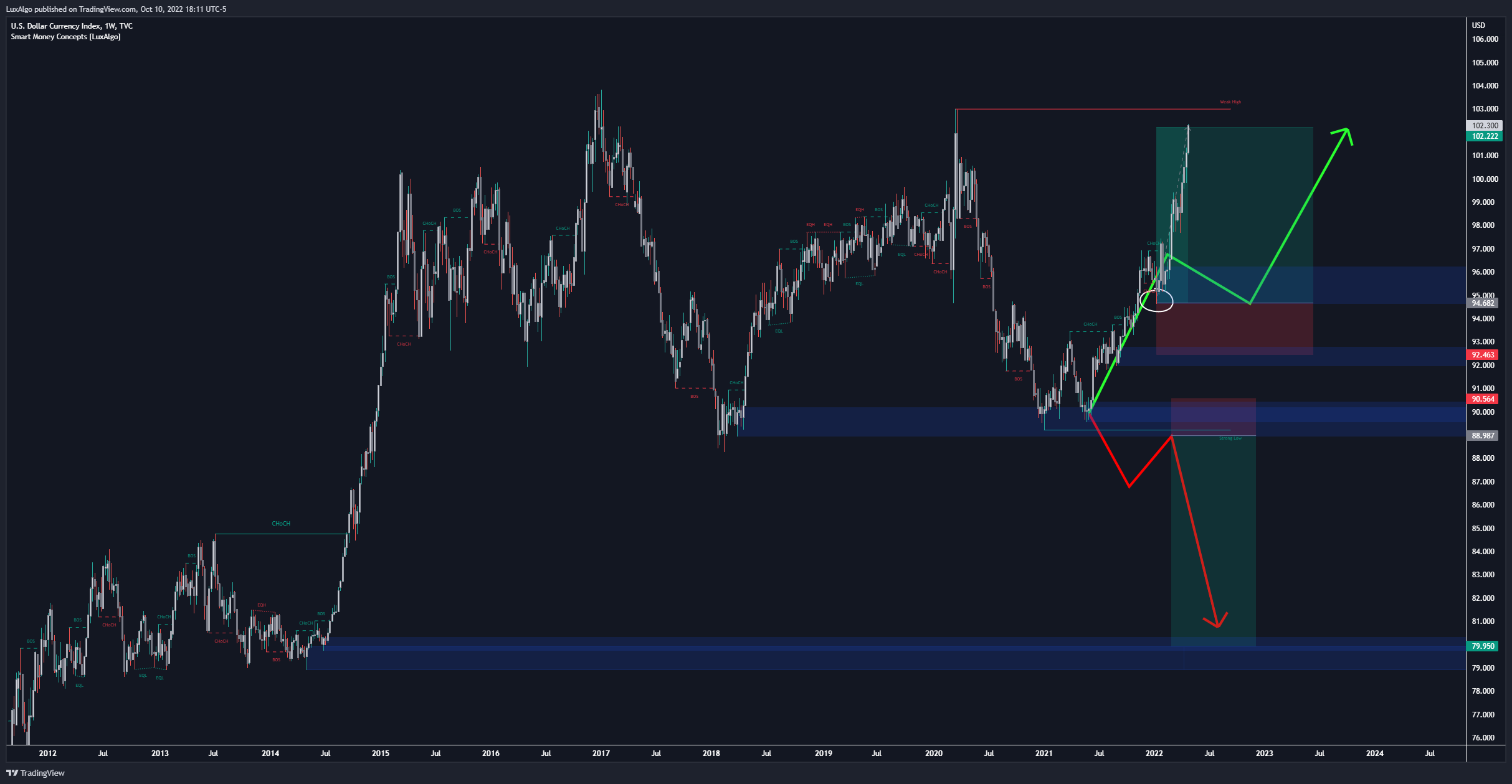Click the 78.000 price axis label
1512x784 pixels.
point(1483,691)
